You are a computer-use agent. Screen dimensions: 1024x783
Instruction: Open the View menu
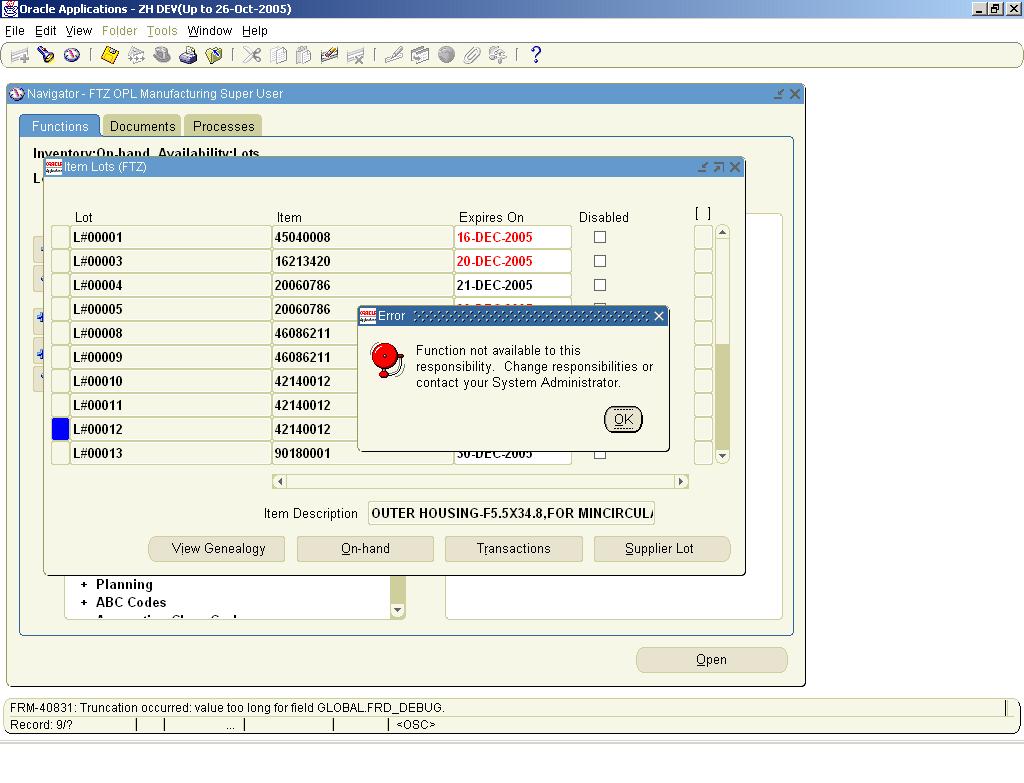[78, 31]
